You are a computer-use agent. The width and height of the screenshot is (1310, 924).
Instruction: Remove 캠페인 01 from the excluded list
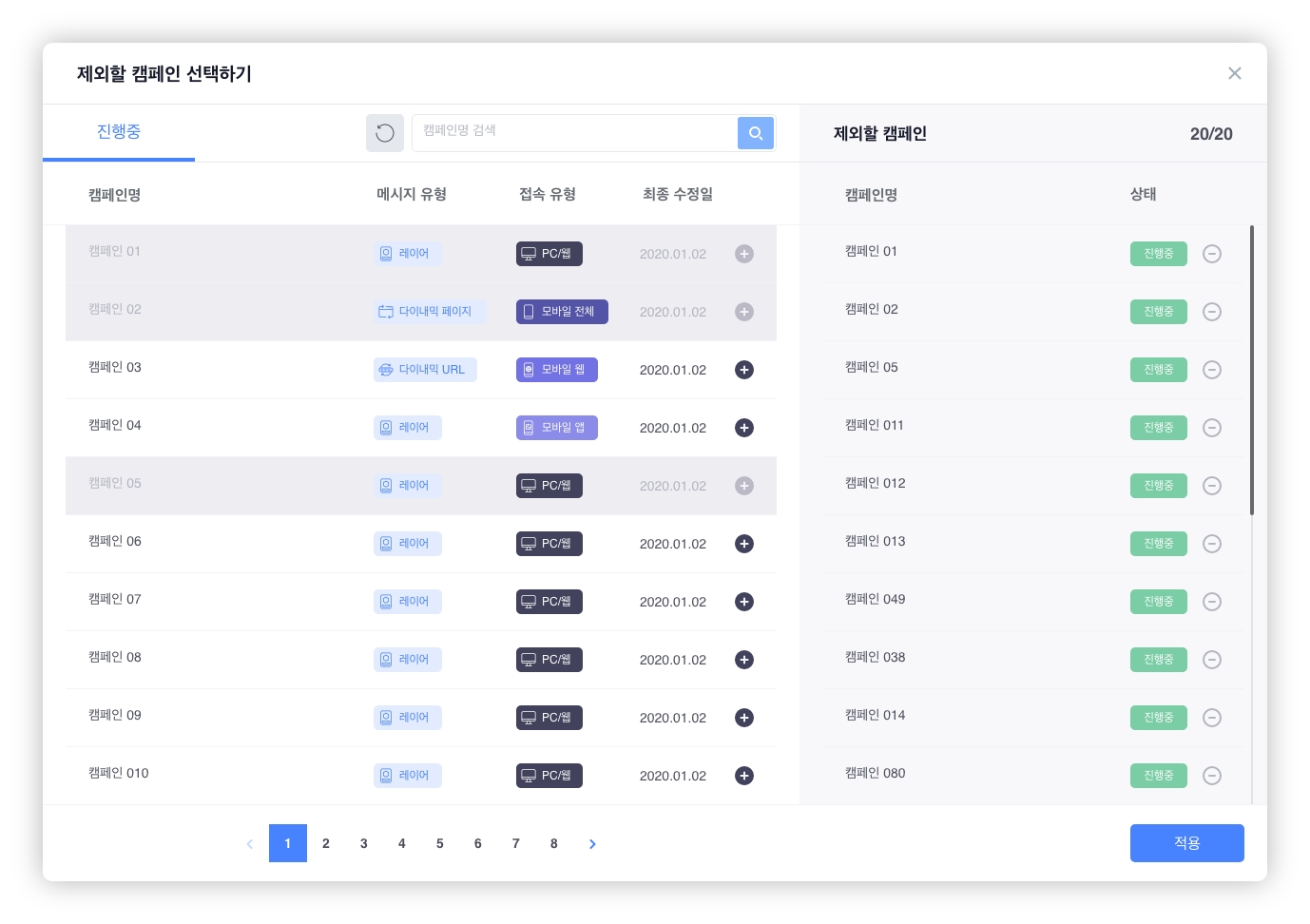pyautogui.click(x=1212, y=254)
